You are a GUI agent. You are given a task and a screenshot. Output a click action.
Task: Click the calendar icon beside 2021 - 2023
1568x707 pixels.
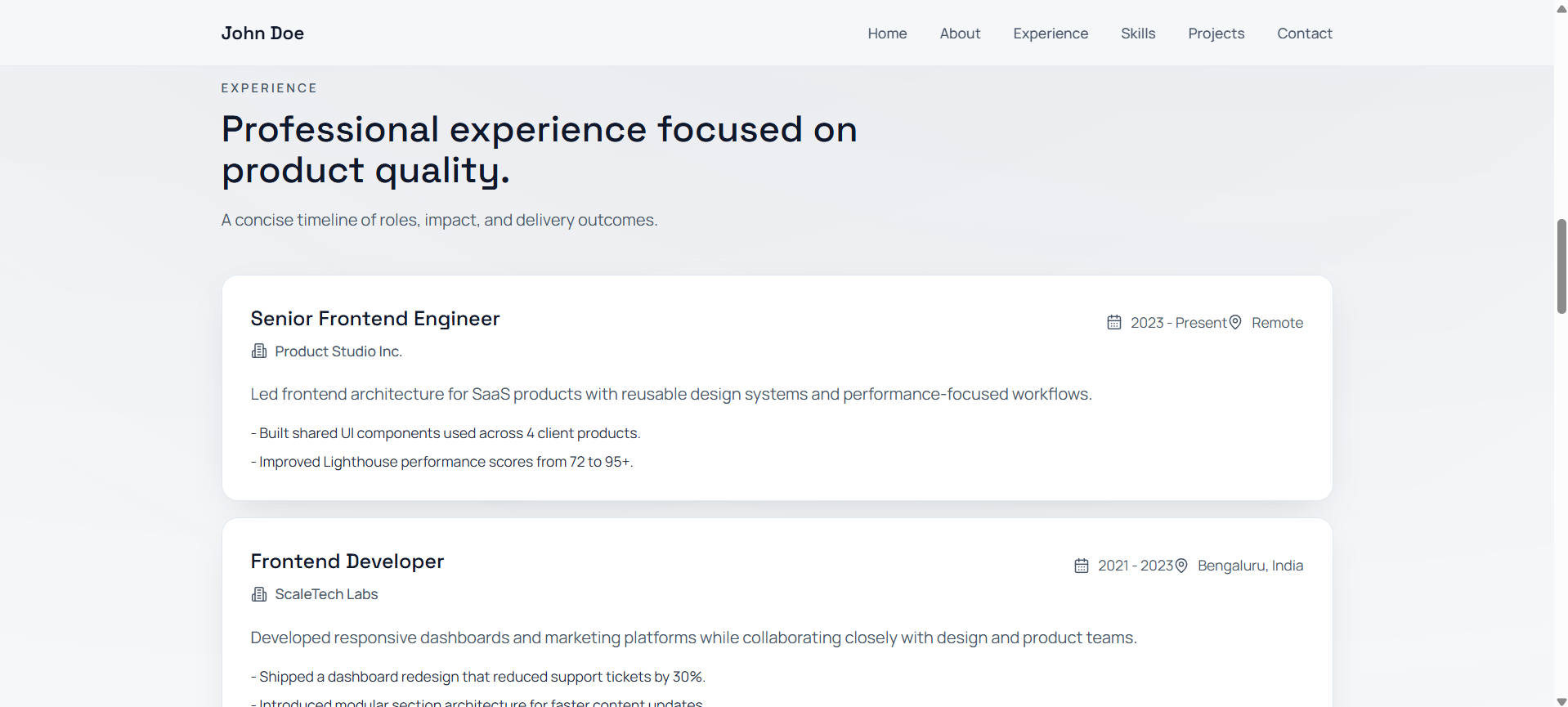click(x=1082, y=565)
